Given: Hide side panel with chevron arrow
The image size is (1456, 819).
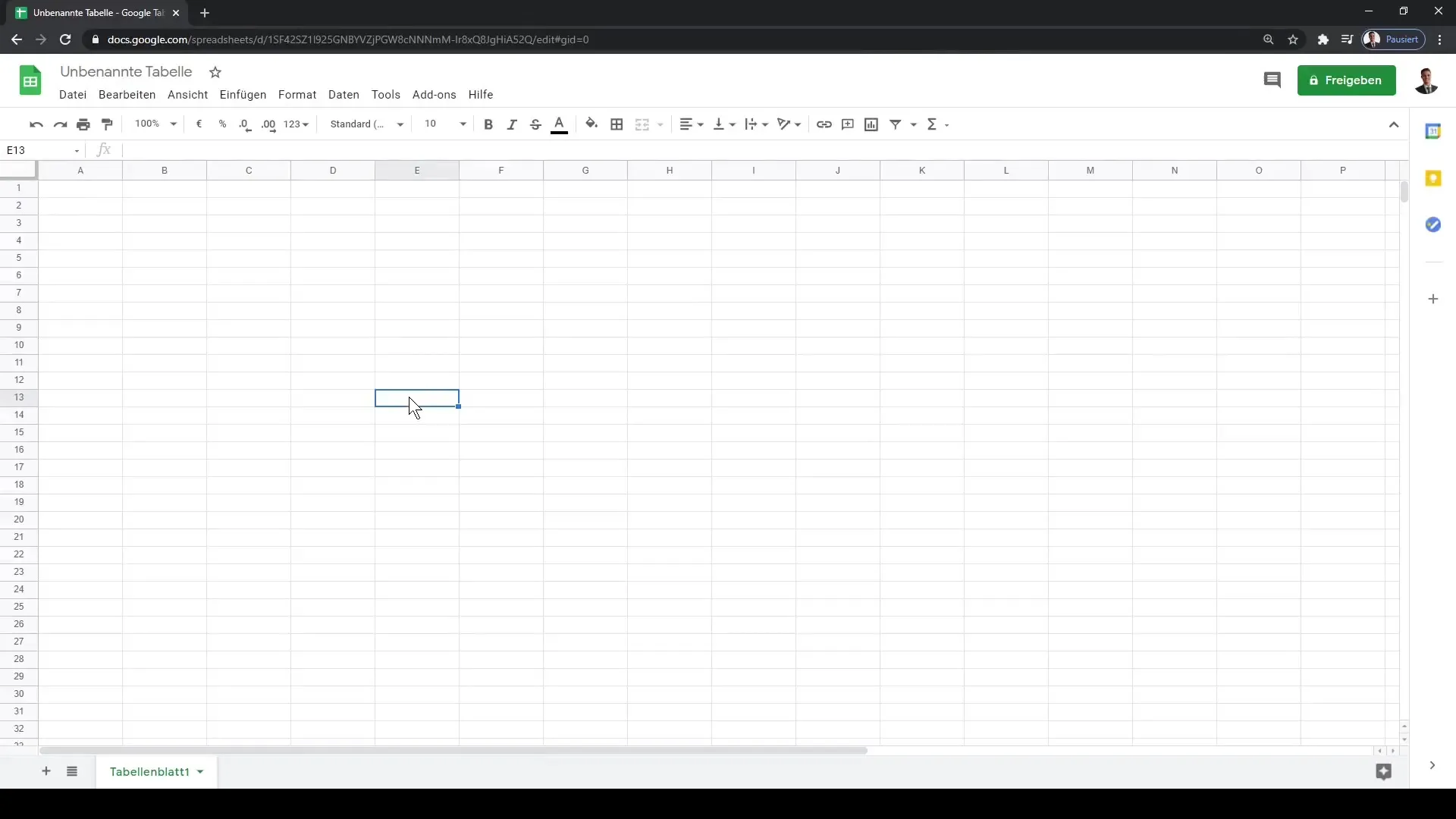Looking at the screenshot, I should (x=1432, y=766).
